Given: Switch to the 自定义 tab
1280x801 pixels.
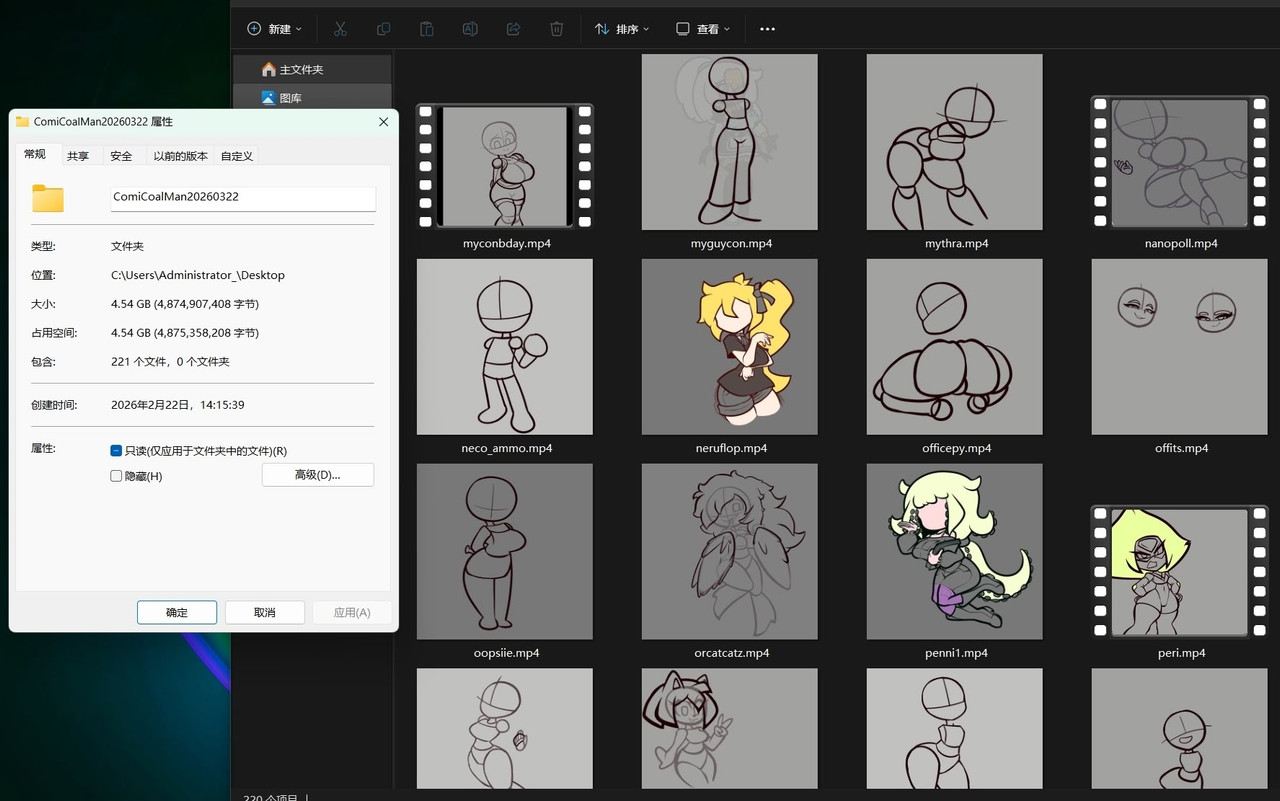Looking at the screenshot, I should coord(237,156).
